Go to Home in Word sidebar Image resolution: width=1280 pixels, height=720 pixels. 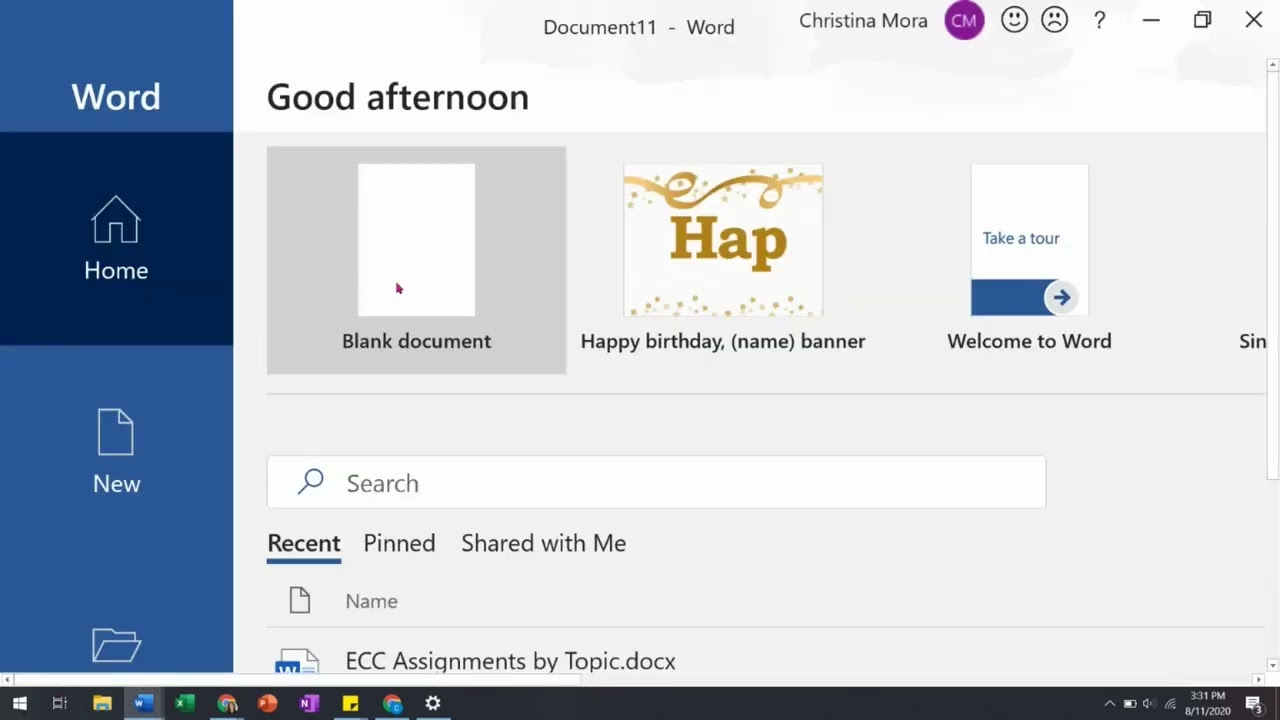(x=116, y=239)
